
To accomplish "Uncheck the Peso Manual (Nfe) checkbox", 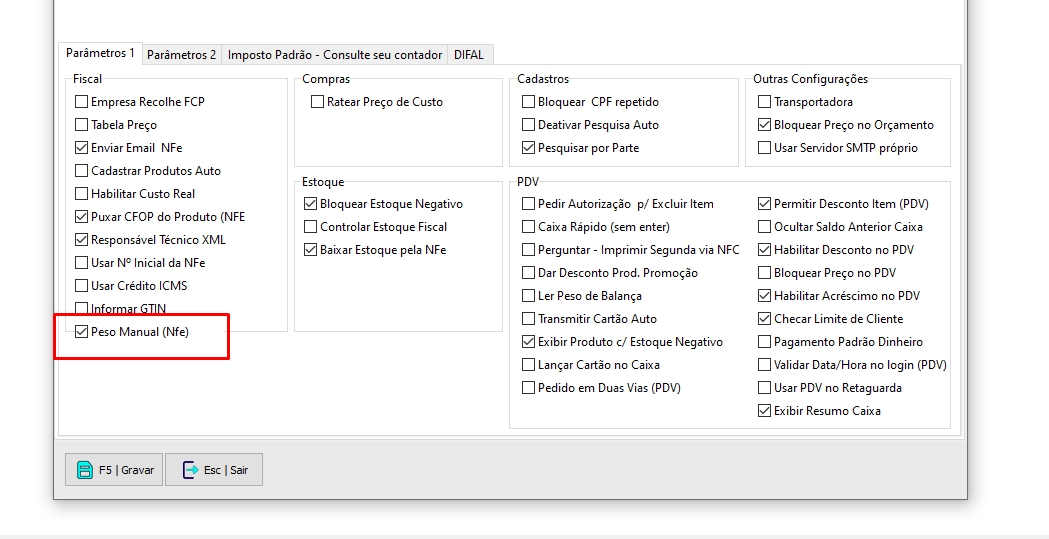I will 82,332.
